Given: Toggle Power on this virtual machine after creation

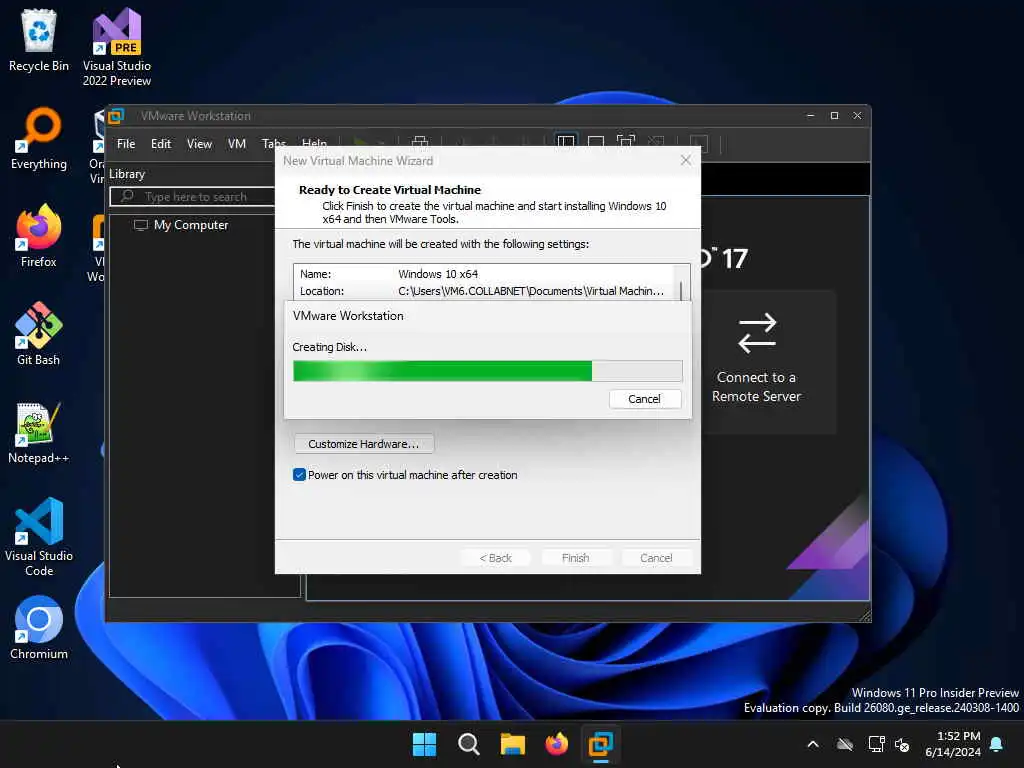Looking at the screenshot, I should tap(300, 475).
